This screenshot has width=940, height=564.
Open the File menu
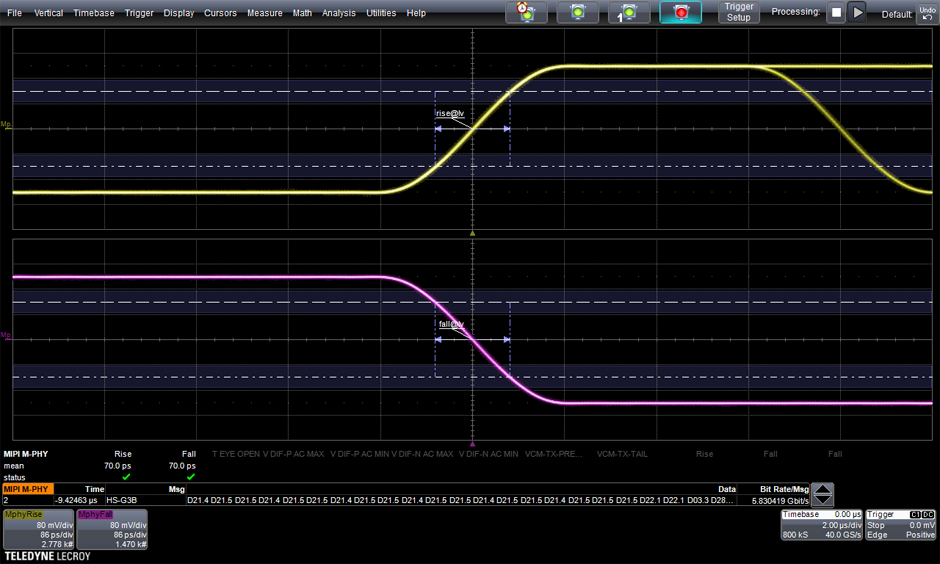(14, 13)
